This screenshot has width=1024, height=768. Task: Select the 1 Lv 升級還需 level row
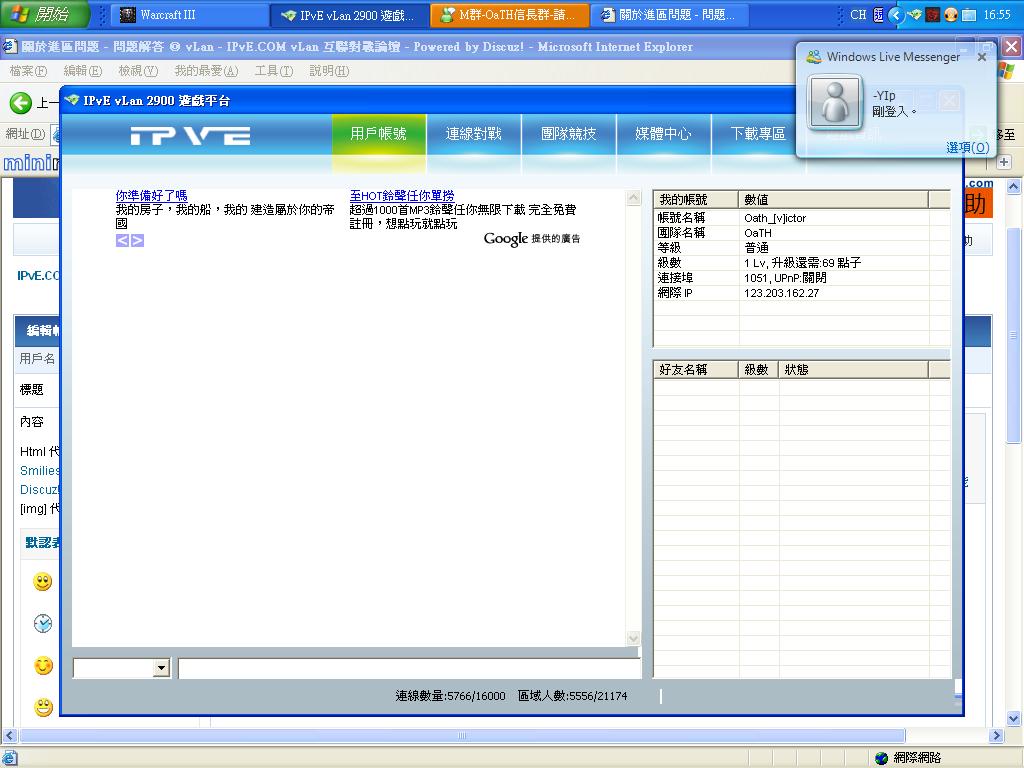click(x=802, y=263)
